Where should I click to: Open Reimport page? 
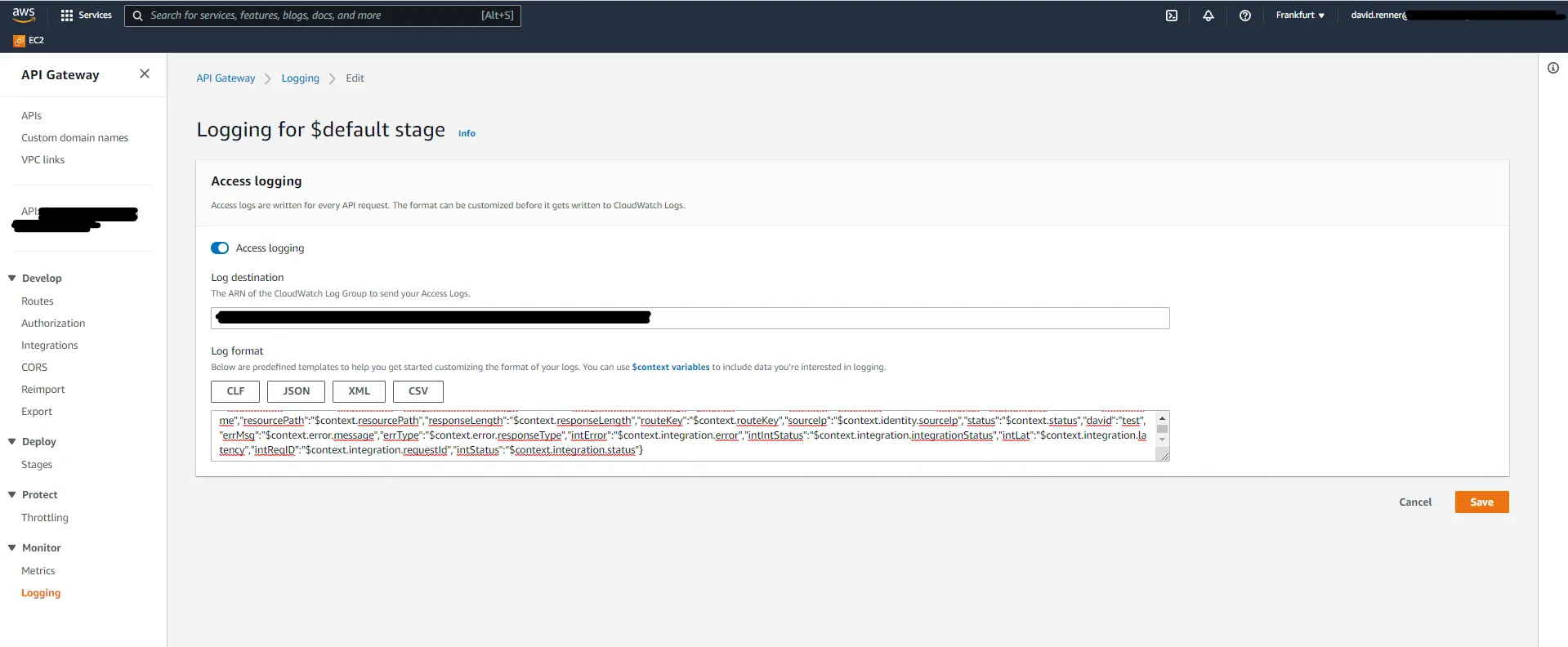click(x=43, y=390)
